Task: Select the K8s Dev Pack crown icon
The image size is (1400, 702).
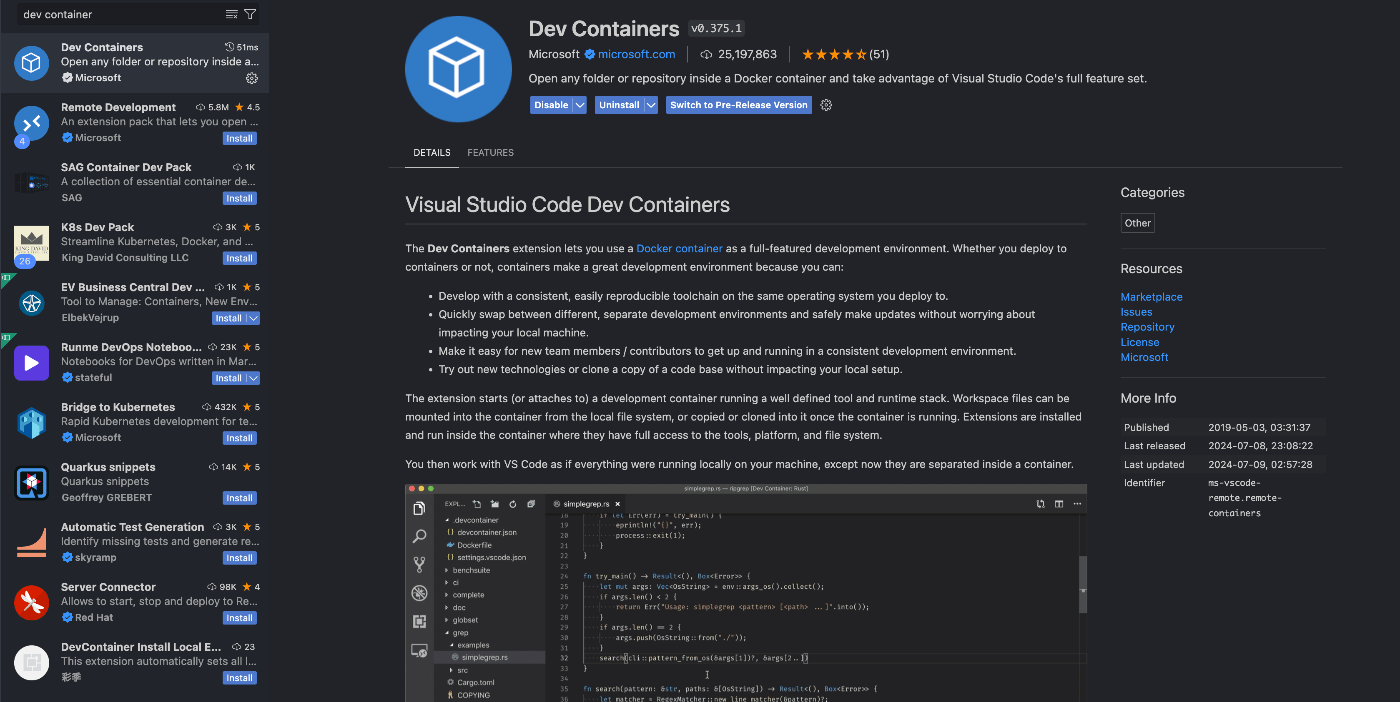Action: click(31, 243)
